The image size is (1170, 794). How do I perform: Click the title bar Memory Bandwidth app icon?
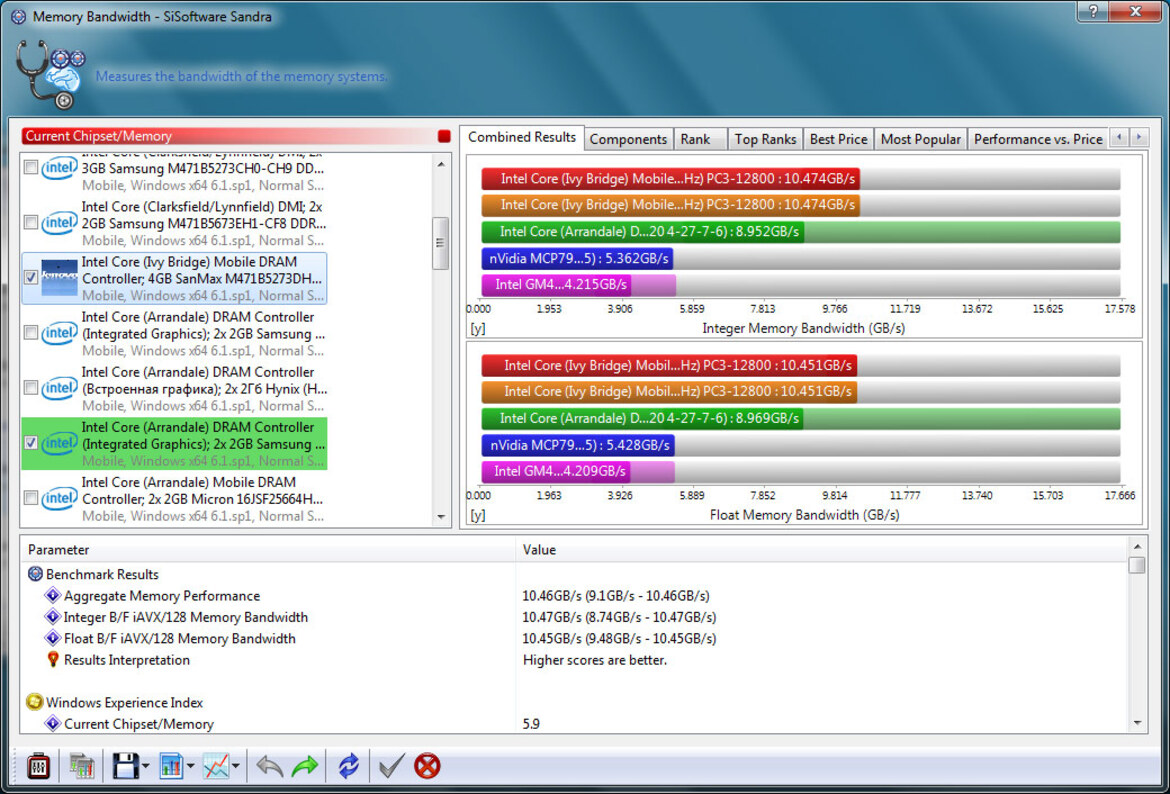pyautogui.click(x=19, y=16)
